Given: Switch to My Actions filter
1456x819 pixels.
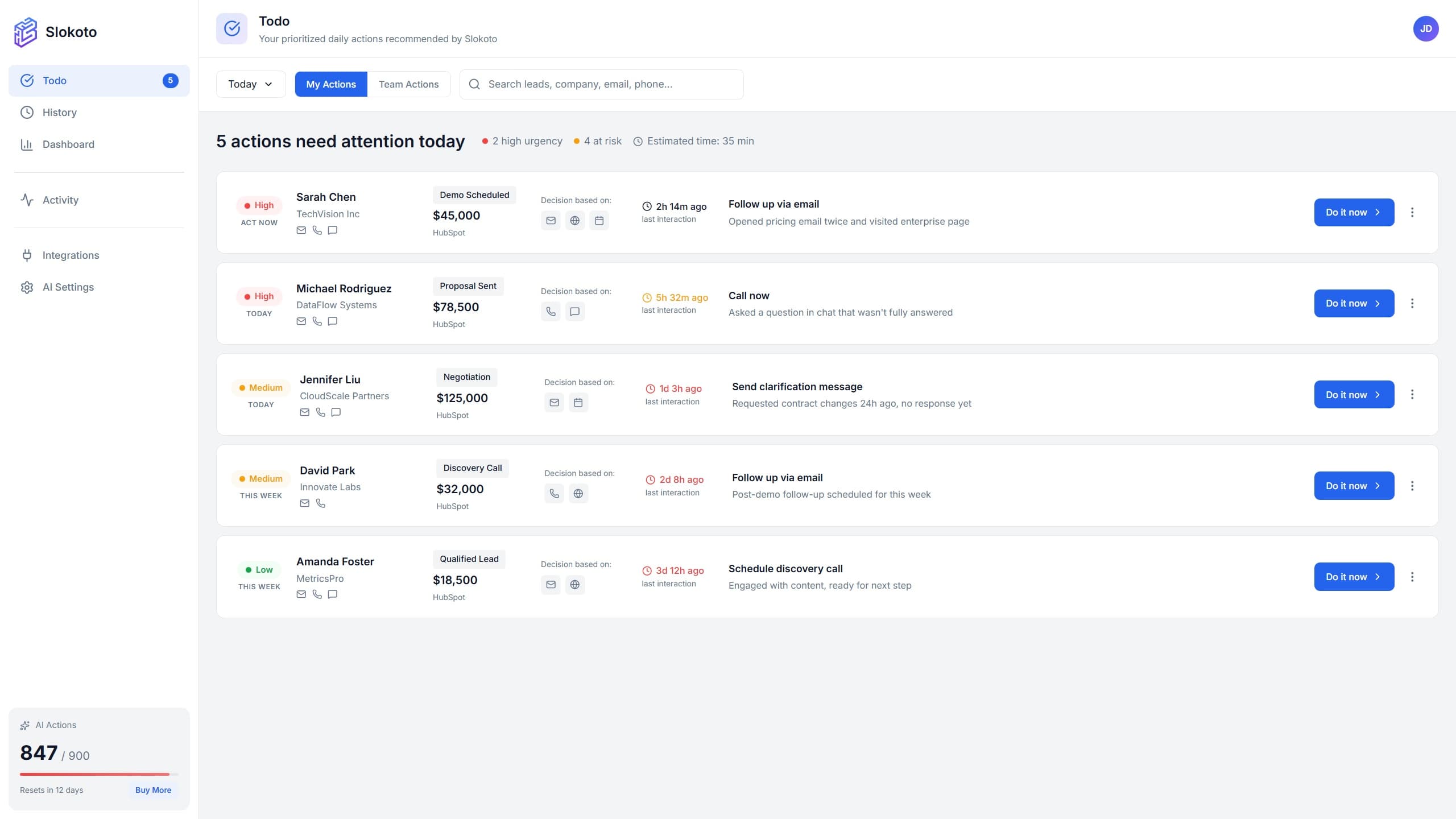Looking at the screenshot, I should click(331, 84).
